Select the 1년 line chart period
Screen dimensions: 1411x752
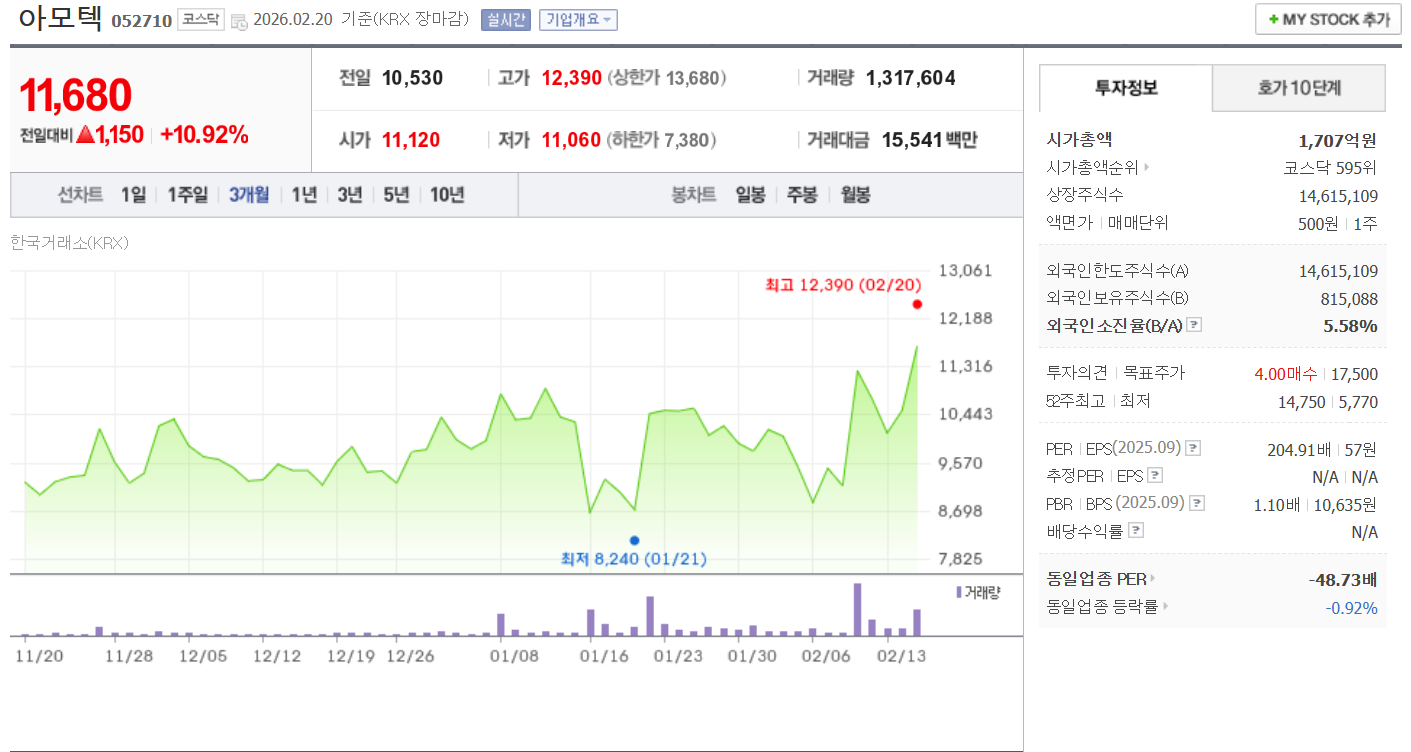[x=304, y=195]
